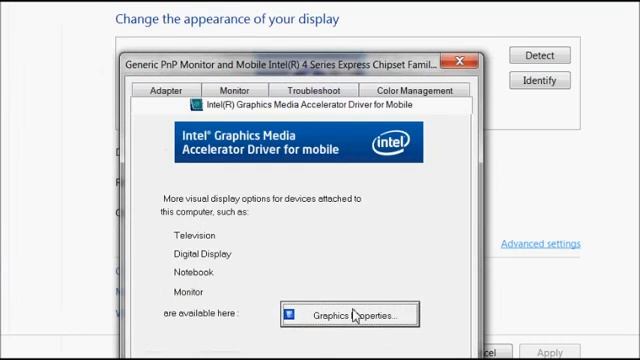The width and height of the screenshot is (640, 360).
Task: Switch to the Monitor tab
Action: [234, 91]
